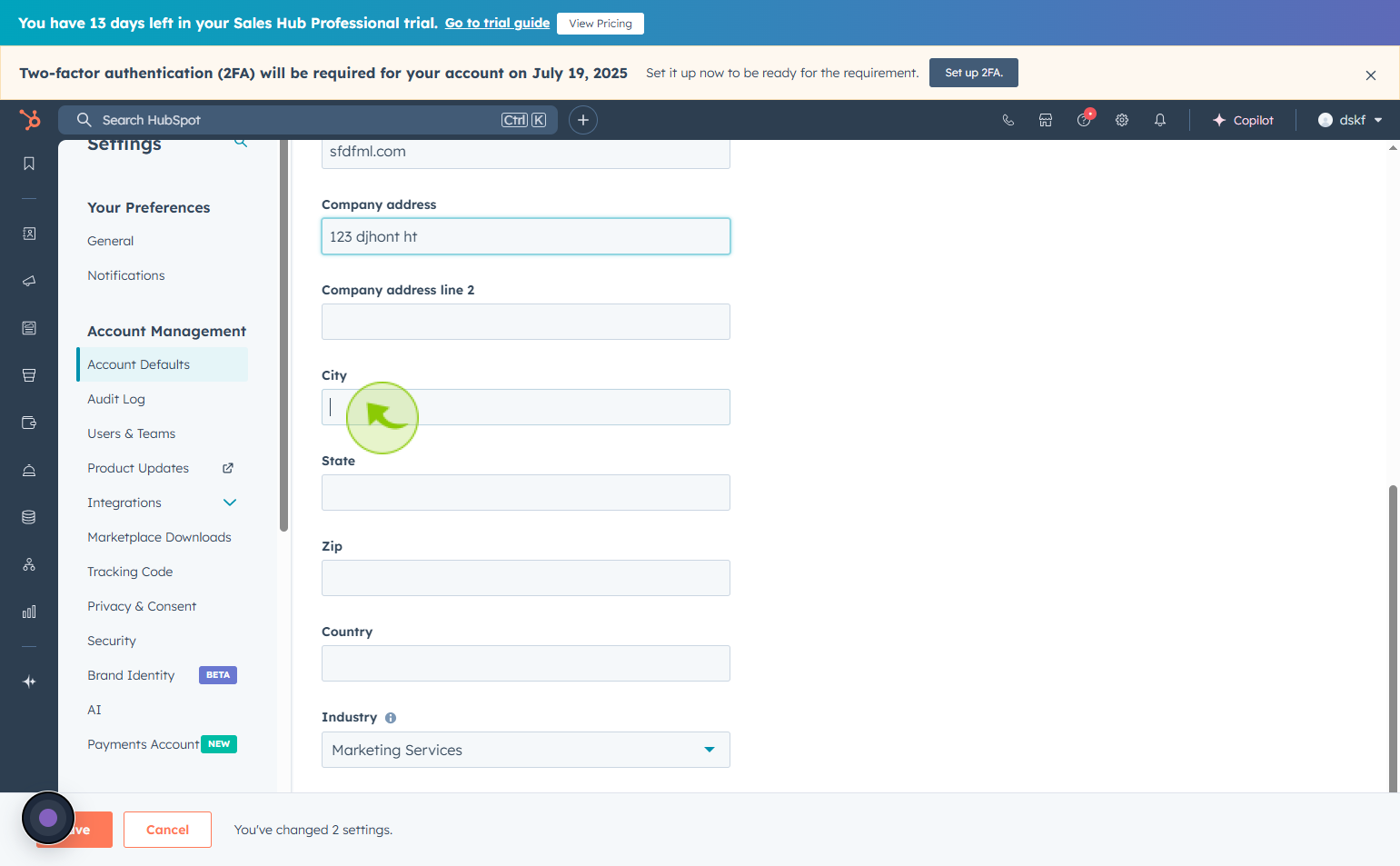The height and width of the screenshot is (866, 1400).
Task: Open Marketplace Downloads settings
Action: click(x=159, y=537)
